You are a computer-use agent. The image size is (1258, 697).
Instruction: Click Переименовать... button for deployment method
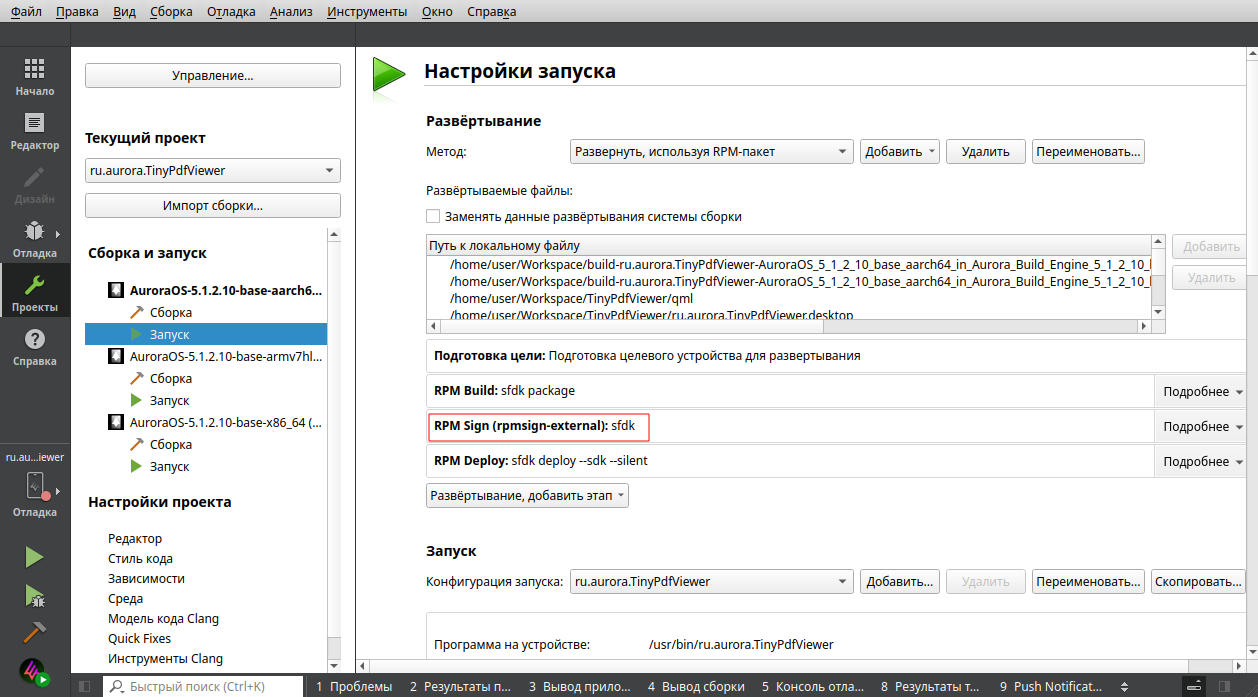point(1088,152)
